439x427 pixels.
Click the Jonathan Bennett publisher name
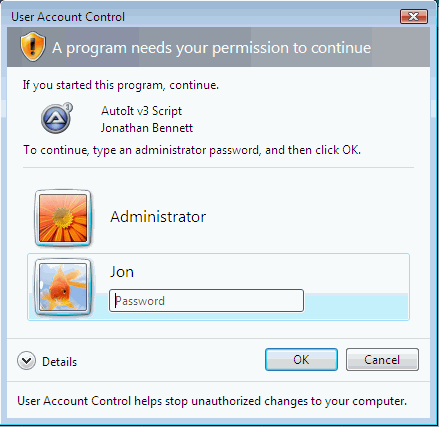[x=147, y=128]
